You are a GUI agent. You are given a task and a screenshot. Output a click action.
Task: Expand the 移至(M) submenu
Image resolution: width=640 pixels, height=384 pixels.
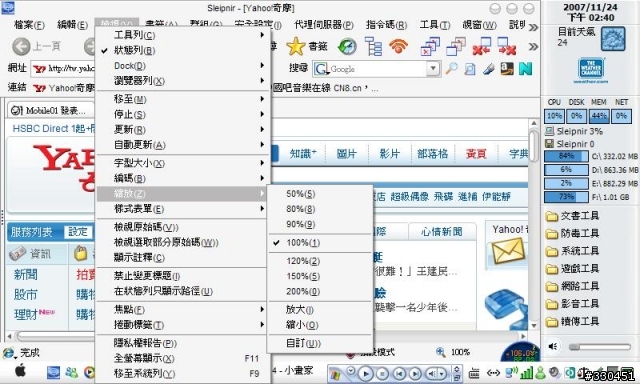183,99
